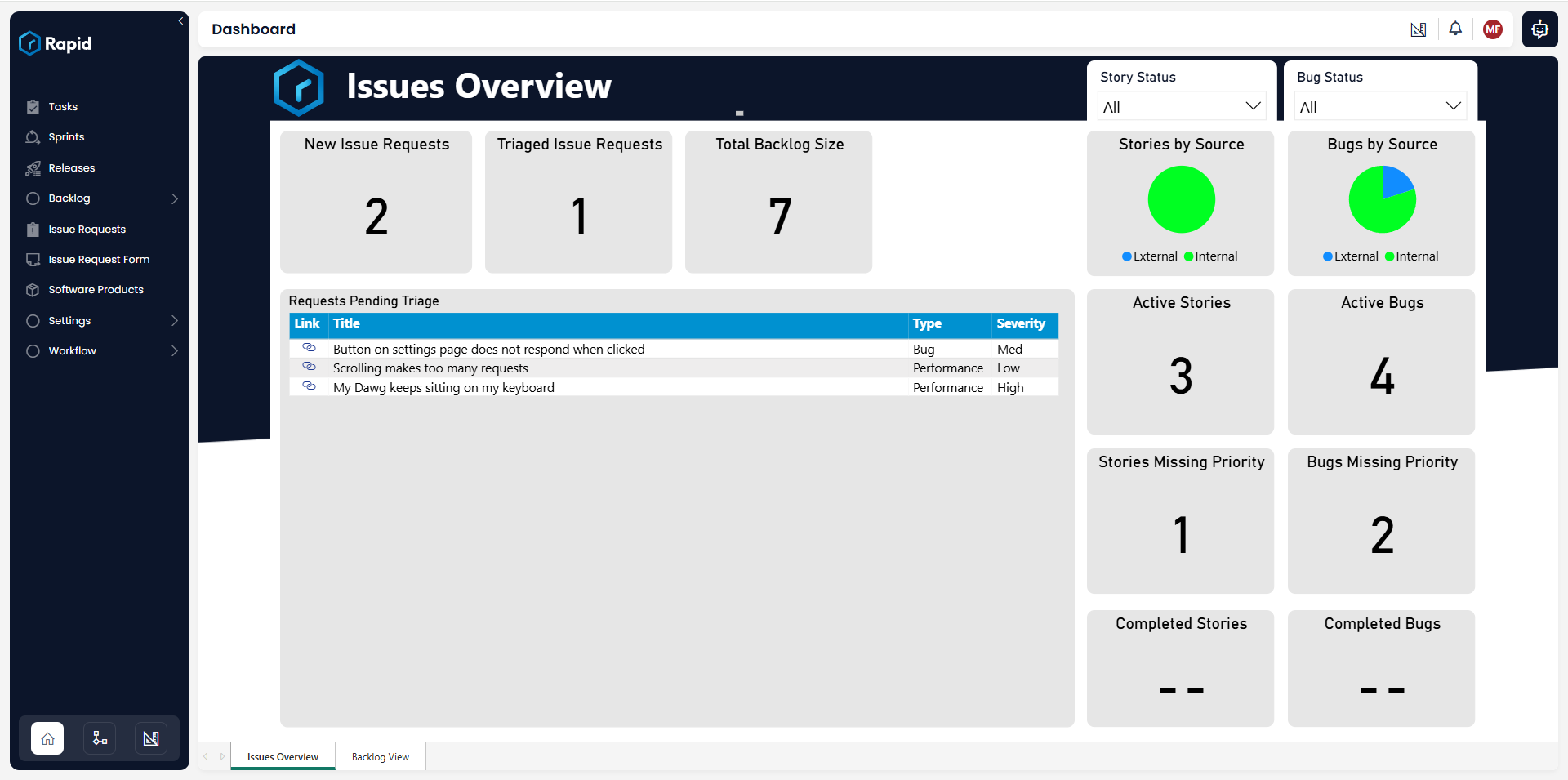Viewport: 1568px width, 780px height.
Task: Click the Rapid logo in sidebar
Action: (x=55, y=43)
